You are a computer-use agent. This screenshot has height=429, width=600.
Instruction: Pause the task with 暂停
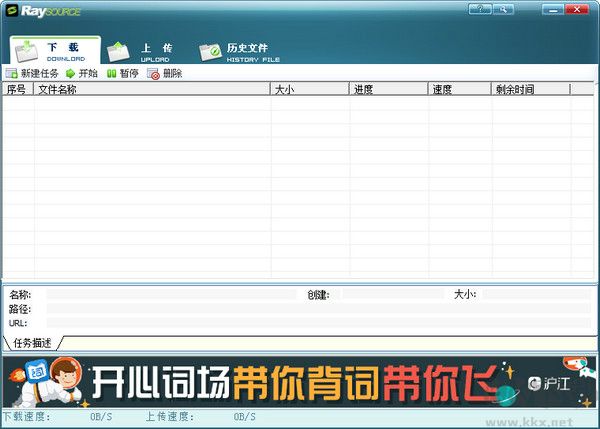coord(122,73)
